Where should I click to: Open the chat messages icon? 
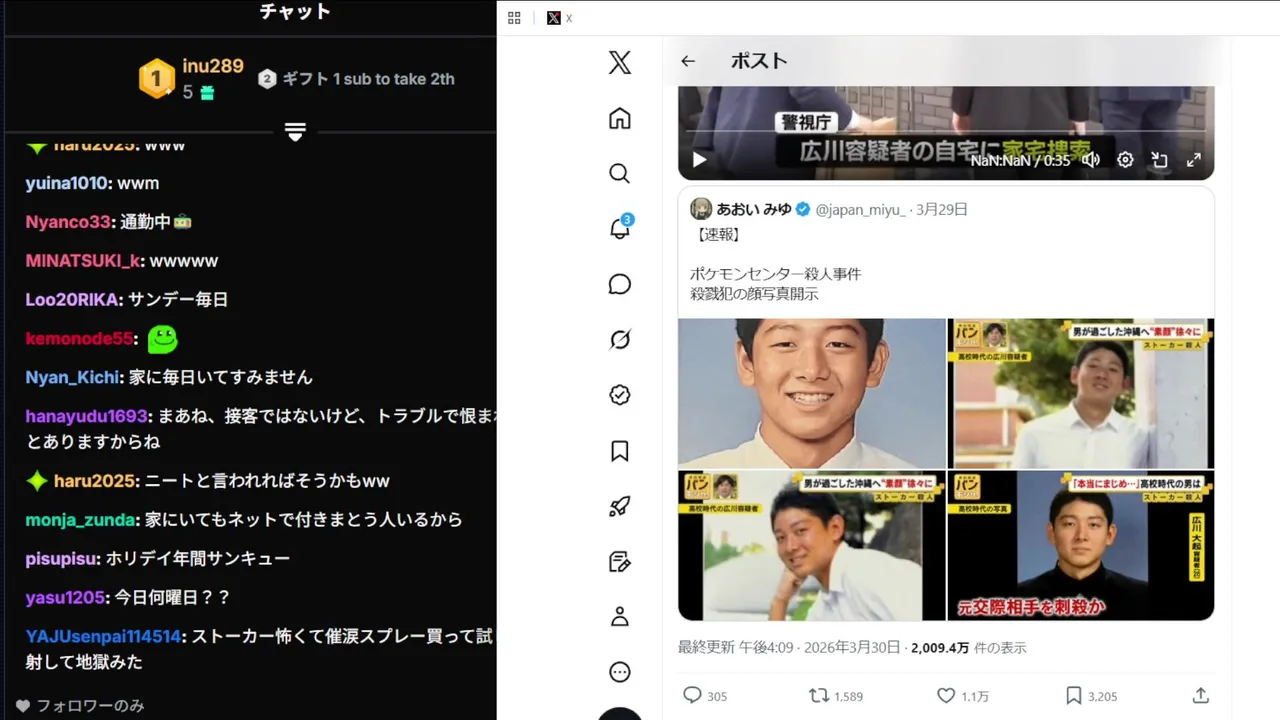(620, 284)
